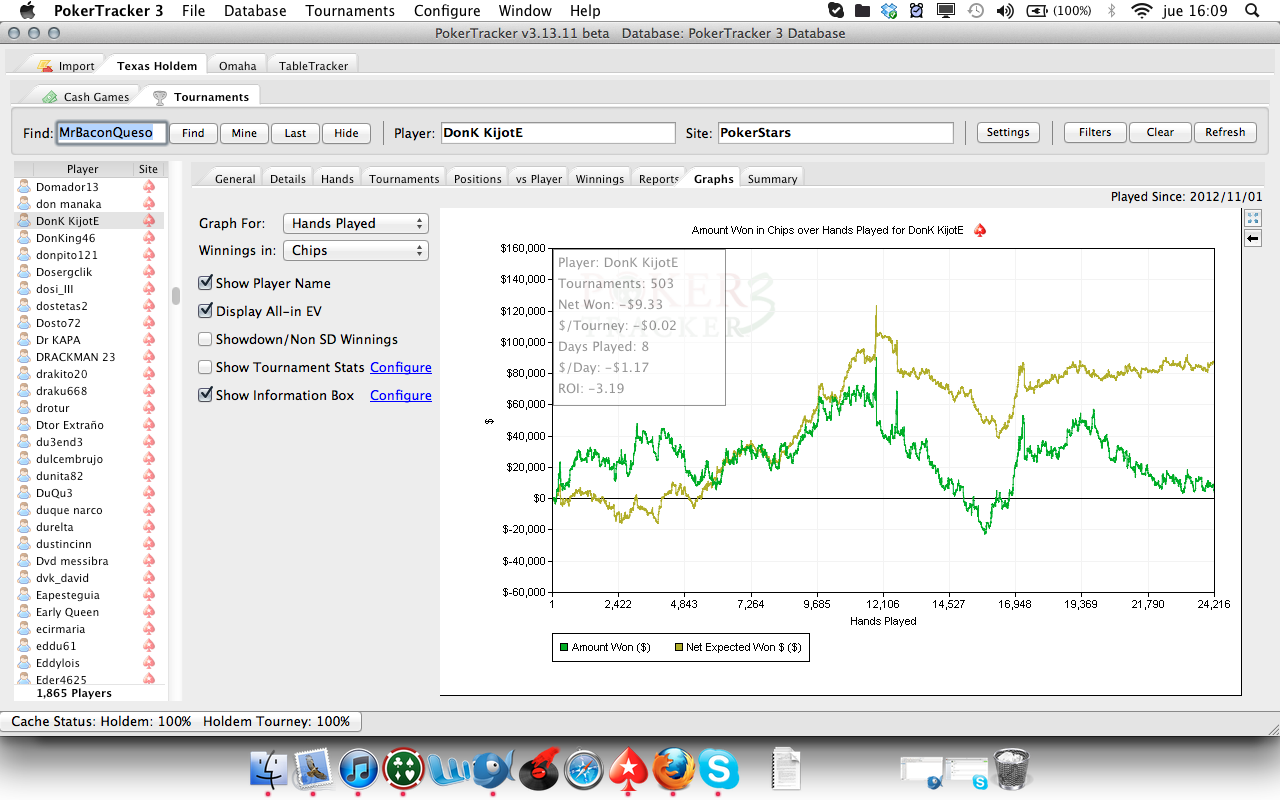Click the Last button
1280x800 pixels.
[295, 133]
